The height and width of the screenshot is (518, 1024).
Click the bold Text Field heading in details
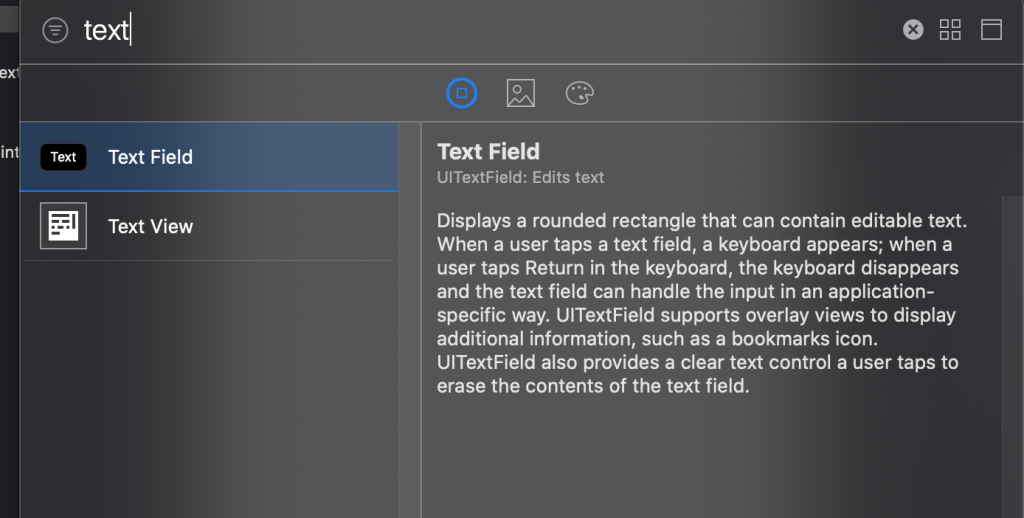tap(488, 152)
